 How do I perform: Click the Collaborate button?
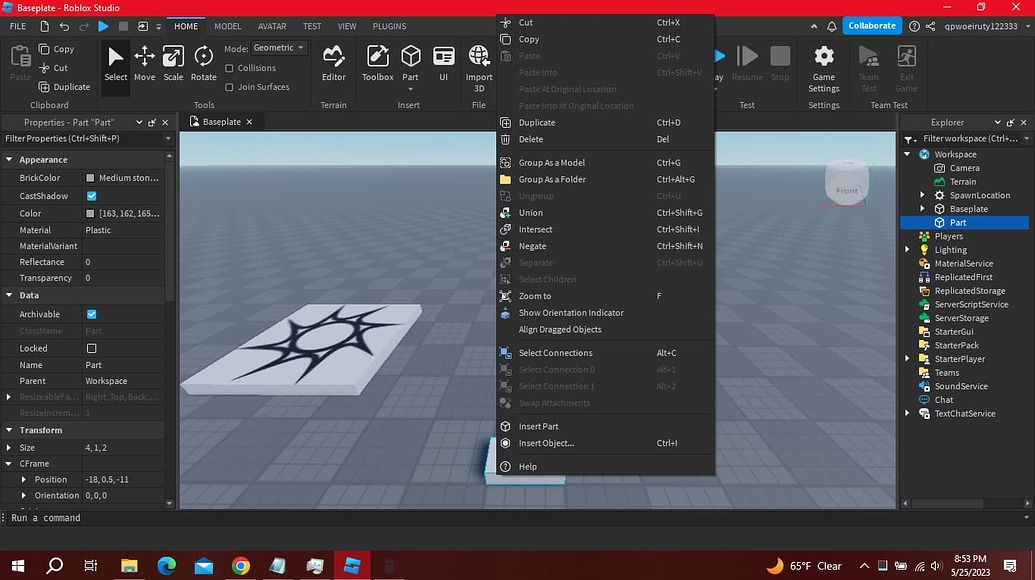pyautogui.click(x=871, y=25)
